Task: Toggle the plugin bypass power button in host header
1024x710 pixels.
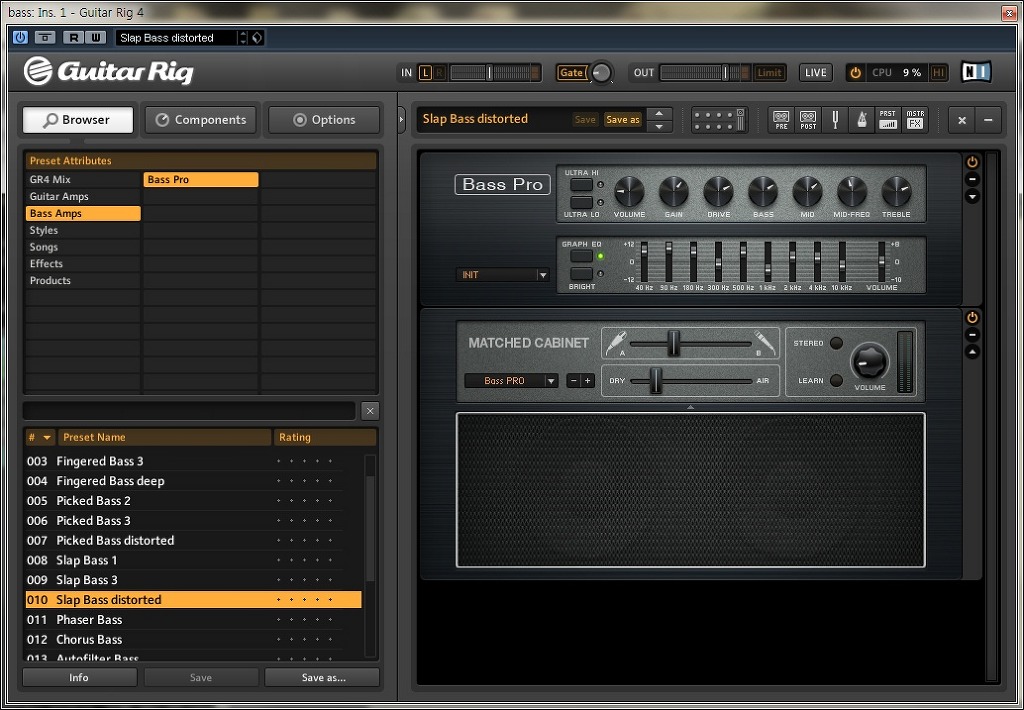Action: pos(20,37)
